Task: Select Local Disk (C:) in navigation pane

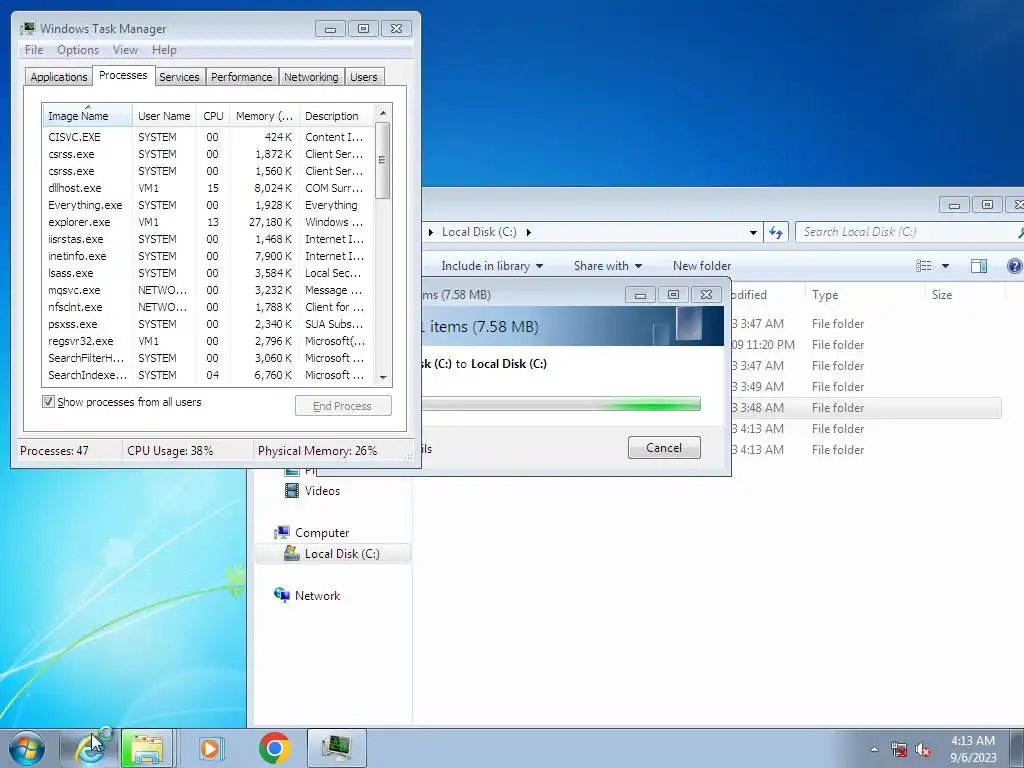Action: click(x=332, y=554)
